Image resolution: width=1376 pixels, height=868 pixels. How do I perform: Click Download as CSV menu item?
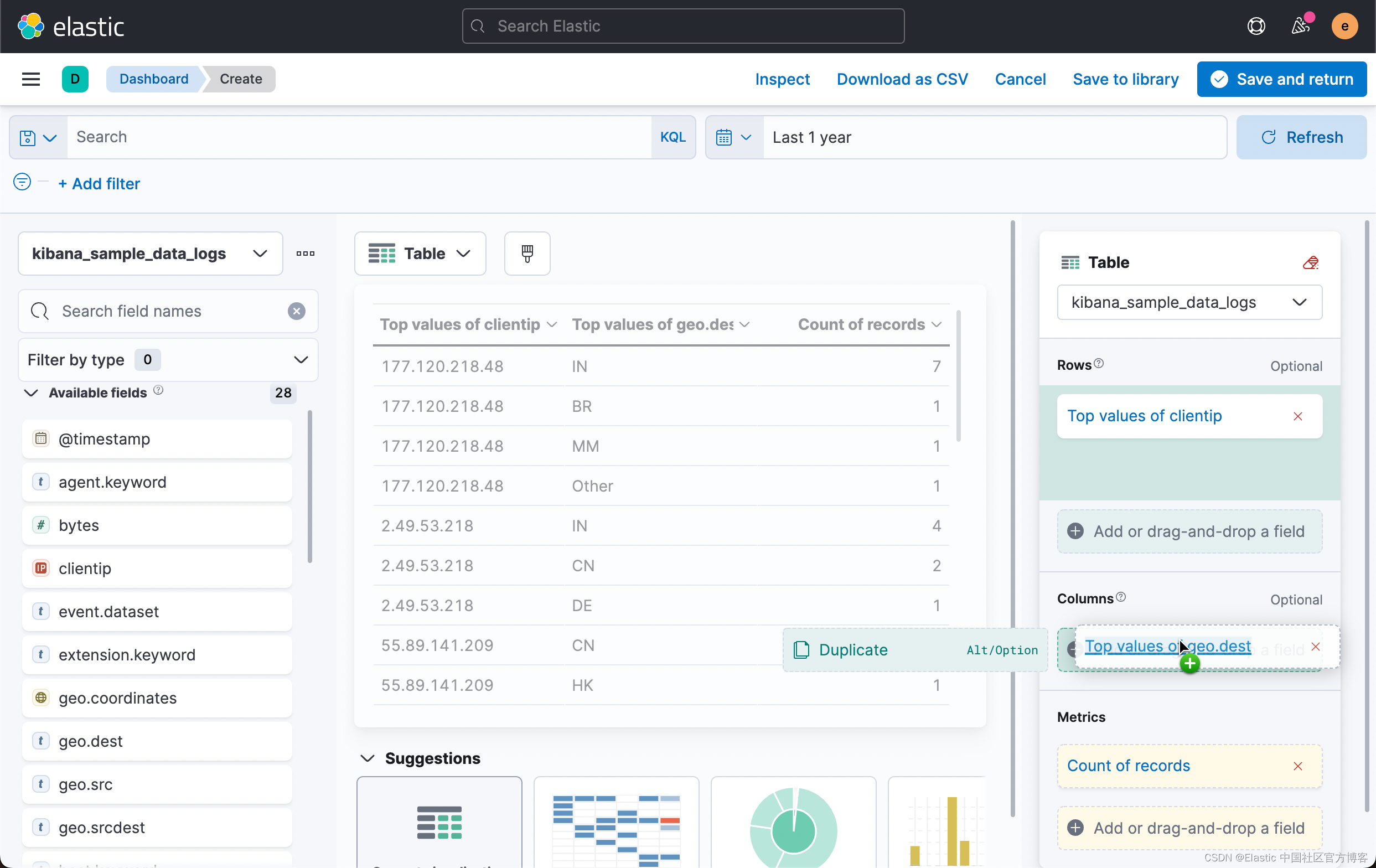coord(902,79)
